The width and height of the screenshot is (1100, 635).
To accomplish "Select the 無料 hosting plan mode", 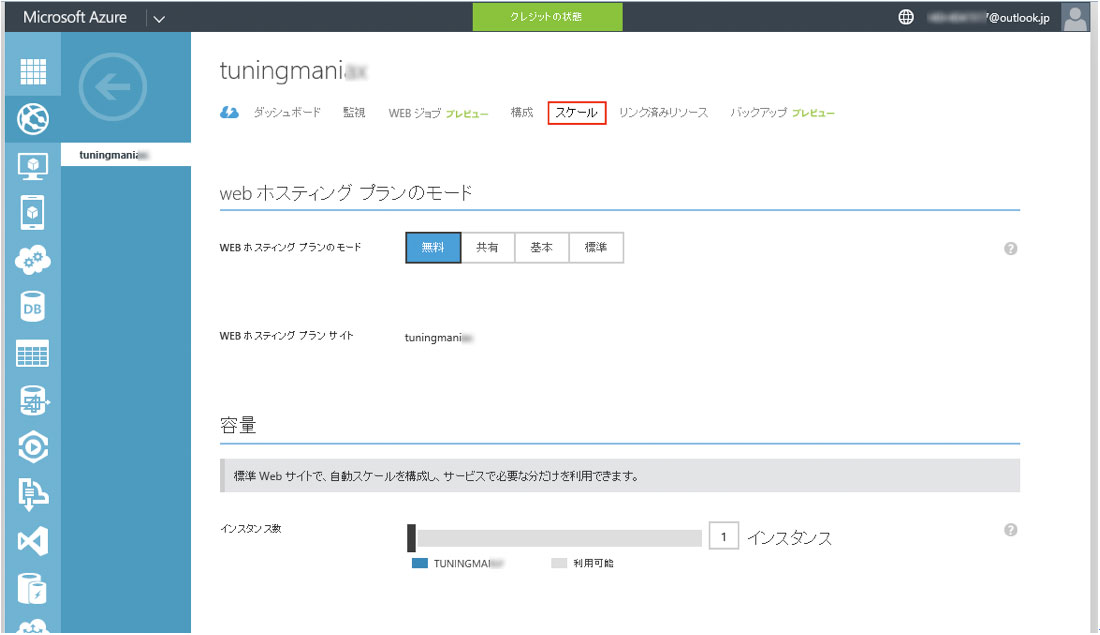I will [433, 248].
